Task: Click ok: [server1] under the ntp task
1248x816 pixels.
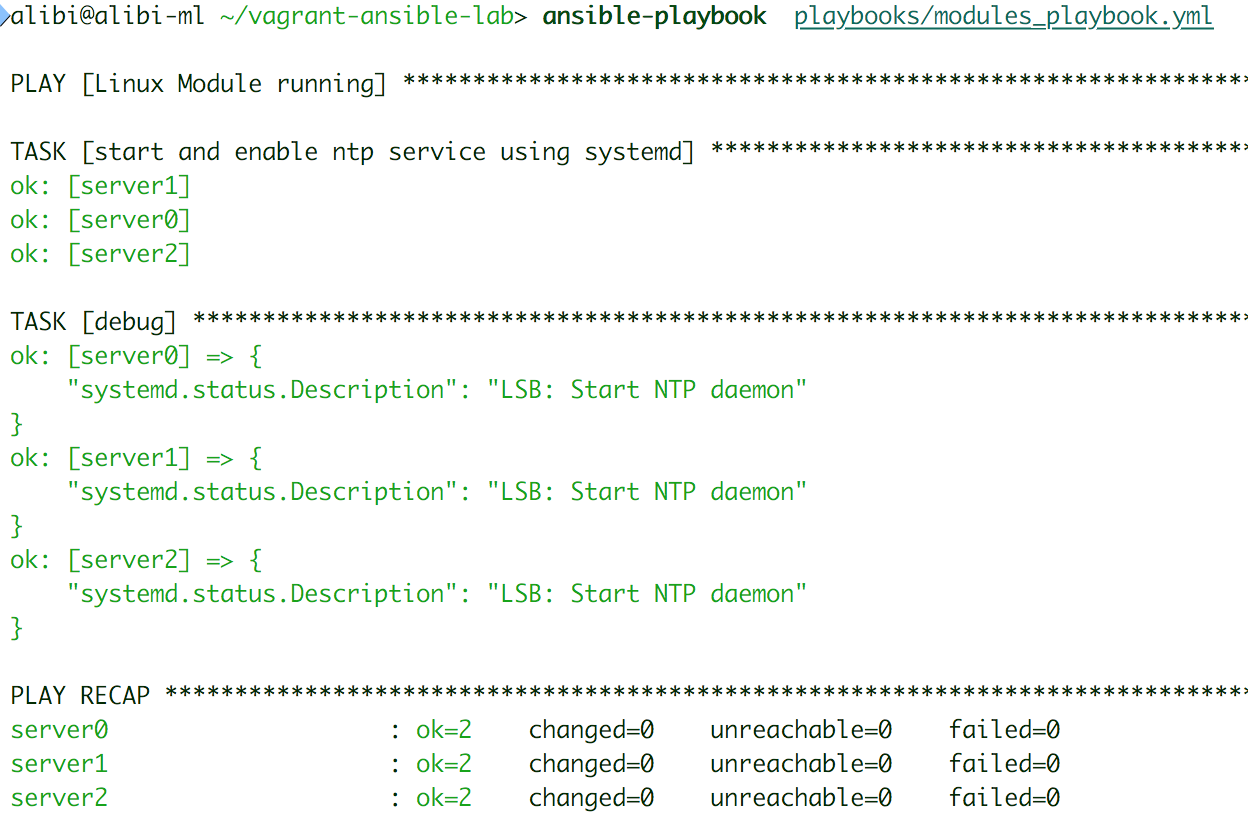Action: [100, 186]
